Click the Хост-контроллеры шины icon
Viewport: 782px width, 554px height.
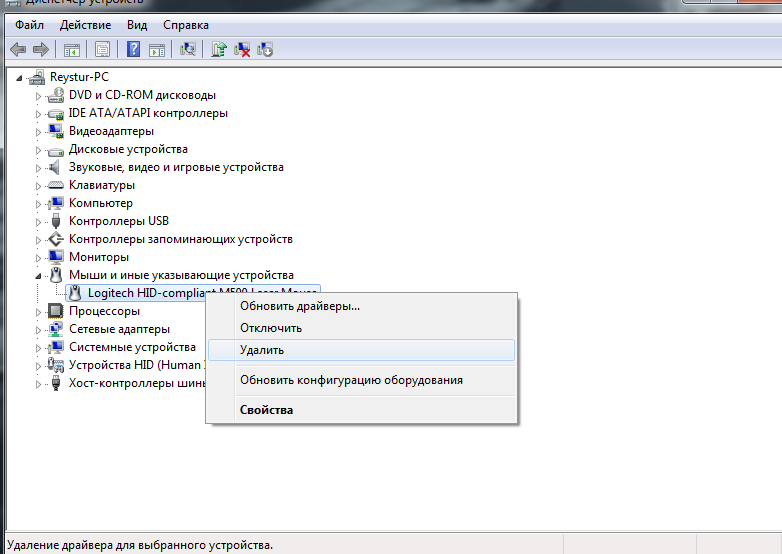[56, 383]
